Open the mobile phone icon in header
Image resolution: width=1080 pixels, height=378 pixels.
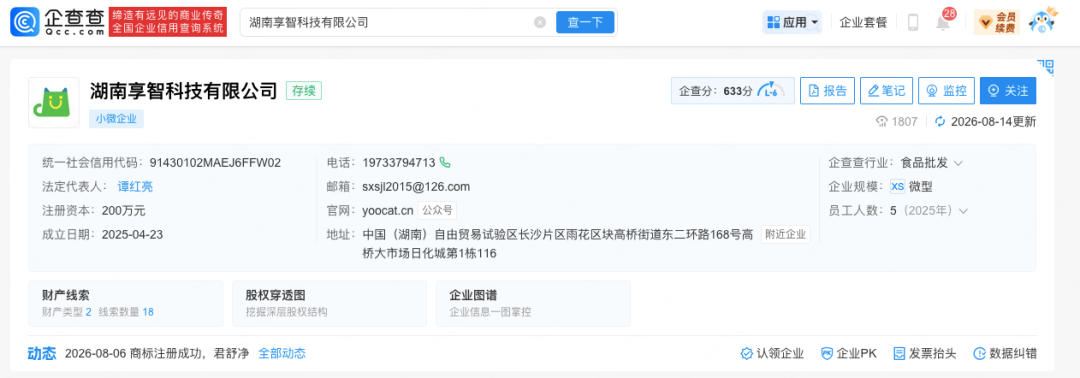pyautogui.click(x=913, y=22)
